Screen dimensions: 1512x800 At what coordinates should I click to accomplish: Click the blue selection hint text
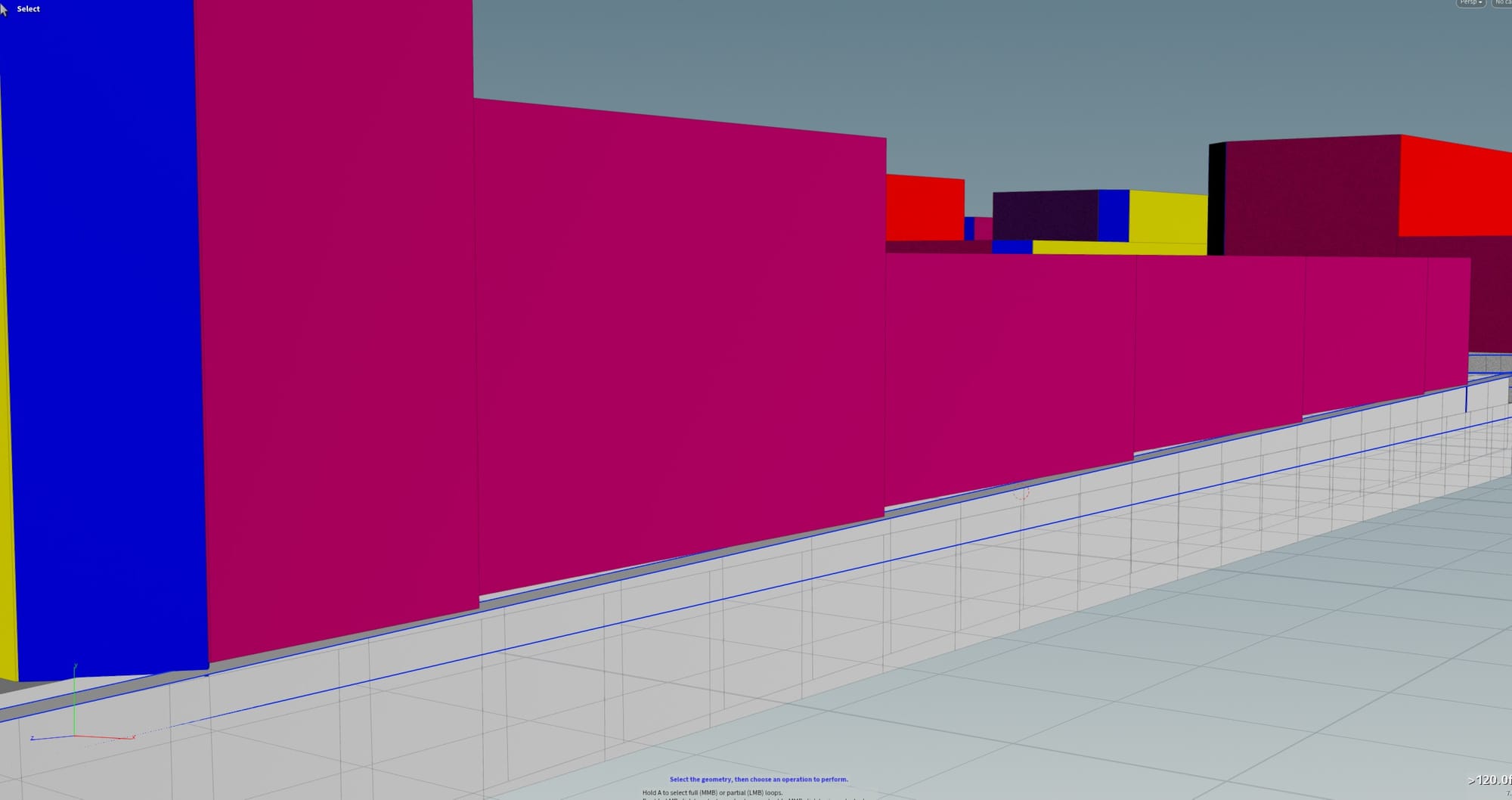758,779
